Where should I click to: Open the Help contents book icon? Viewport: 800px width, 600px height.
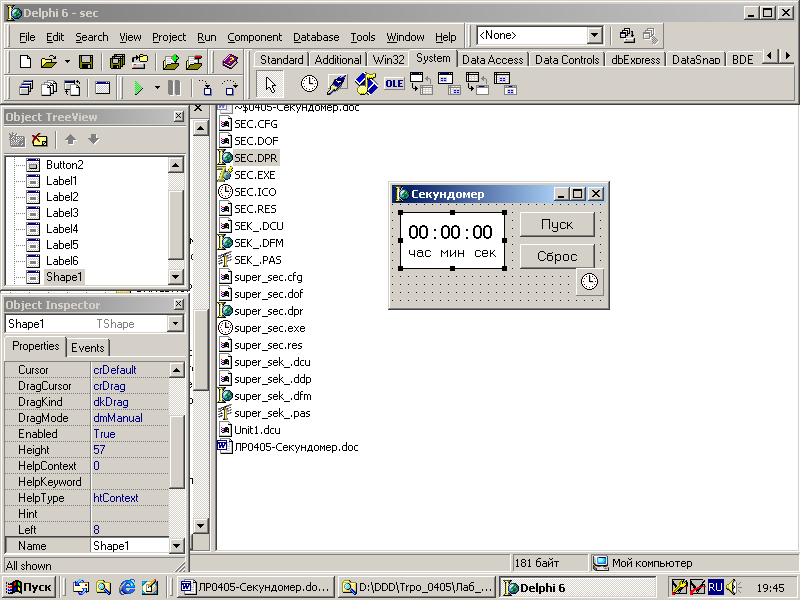pos(230,62)
